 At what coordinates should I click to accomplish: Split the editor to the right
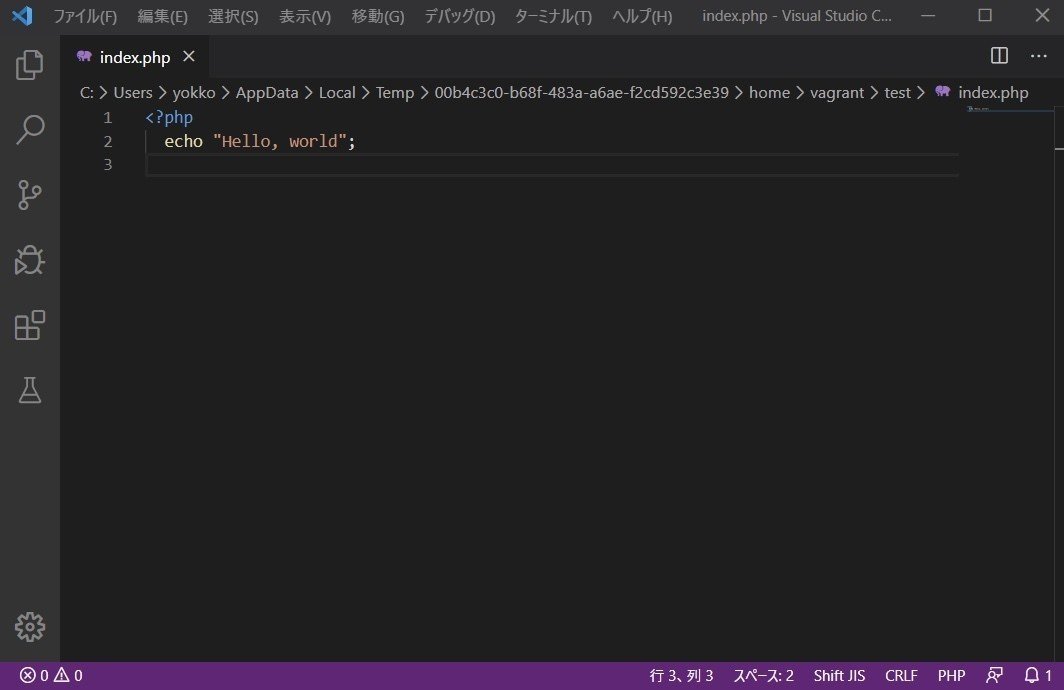(x=999, y=56)
